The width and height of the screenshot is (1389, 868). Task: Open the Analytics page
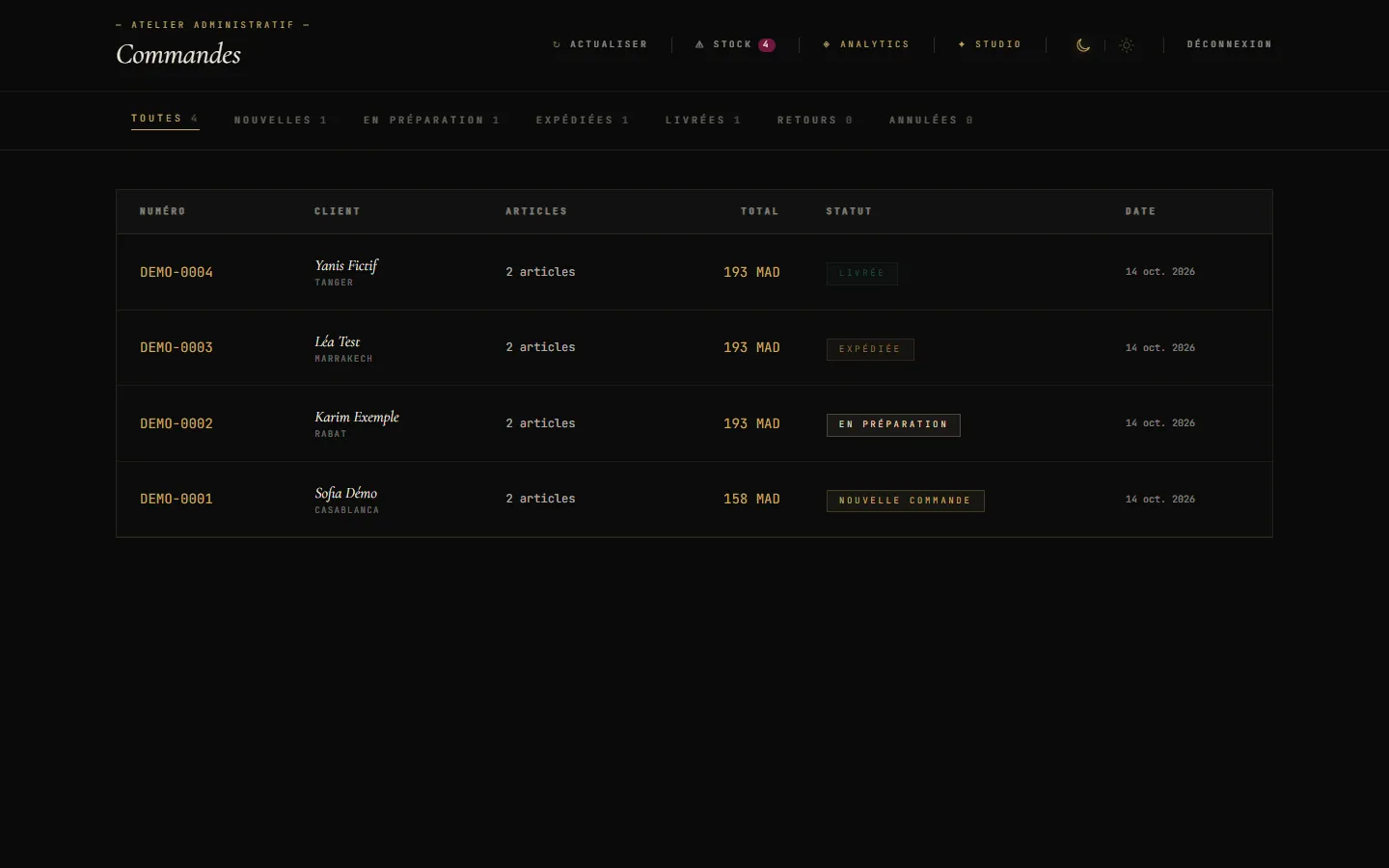coord(865,44)
